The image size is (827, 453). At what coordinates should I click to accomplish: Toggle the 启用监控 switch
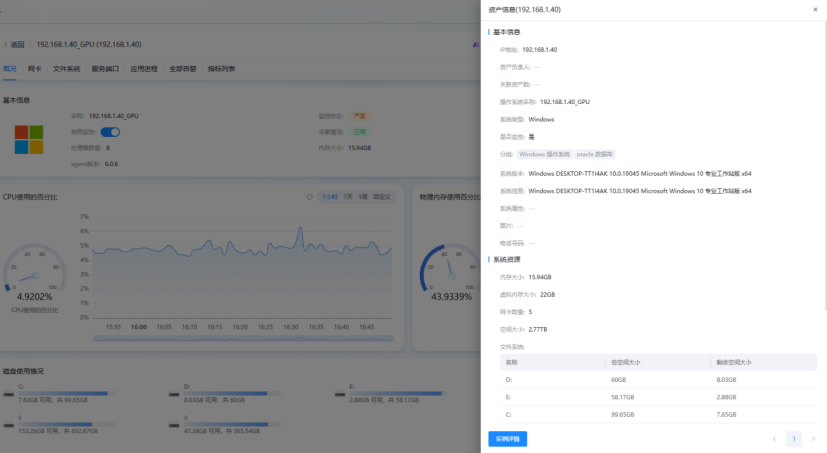(x=110, y=132)
